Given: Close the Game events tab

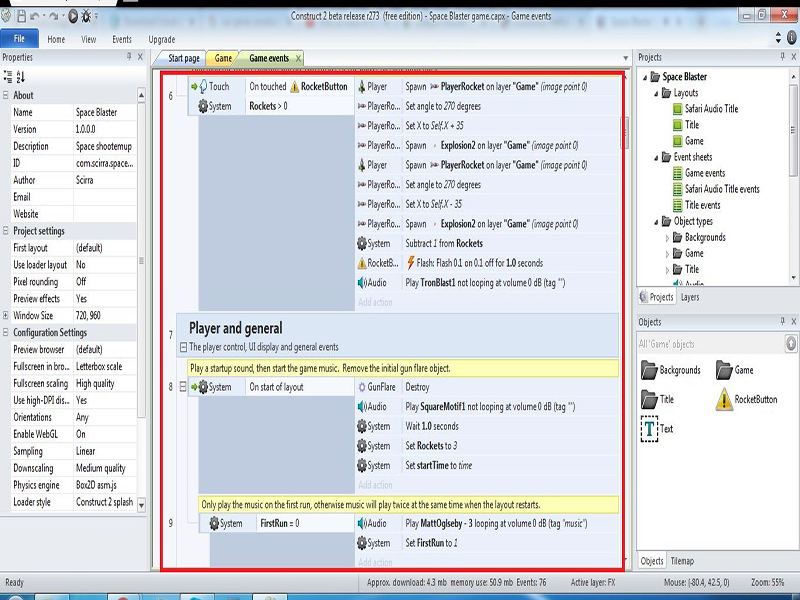Looking at the screenshot, I should (298, 58).
